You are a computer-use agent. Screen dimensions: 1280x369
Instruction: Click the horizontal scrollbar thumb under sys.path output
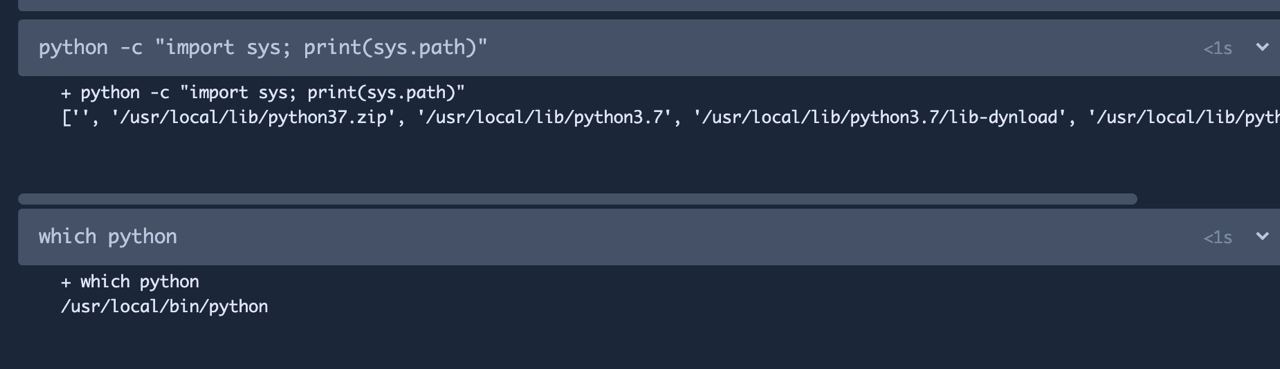click(x=577, y=198)
